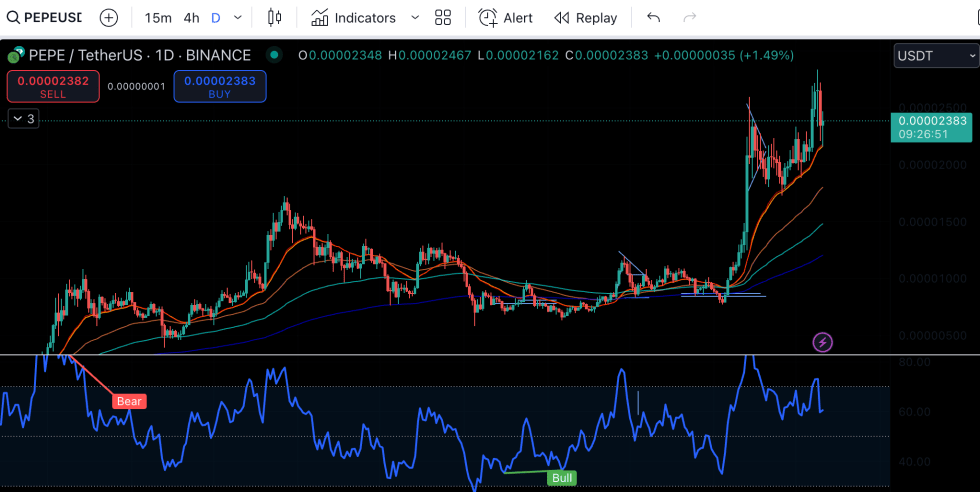This screenshot has height=492, width=980.
Task: Select the red Bear divergence label
Action: [x=129, y=401]
